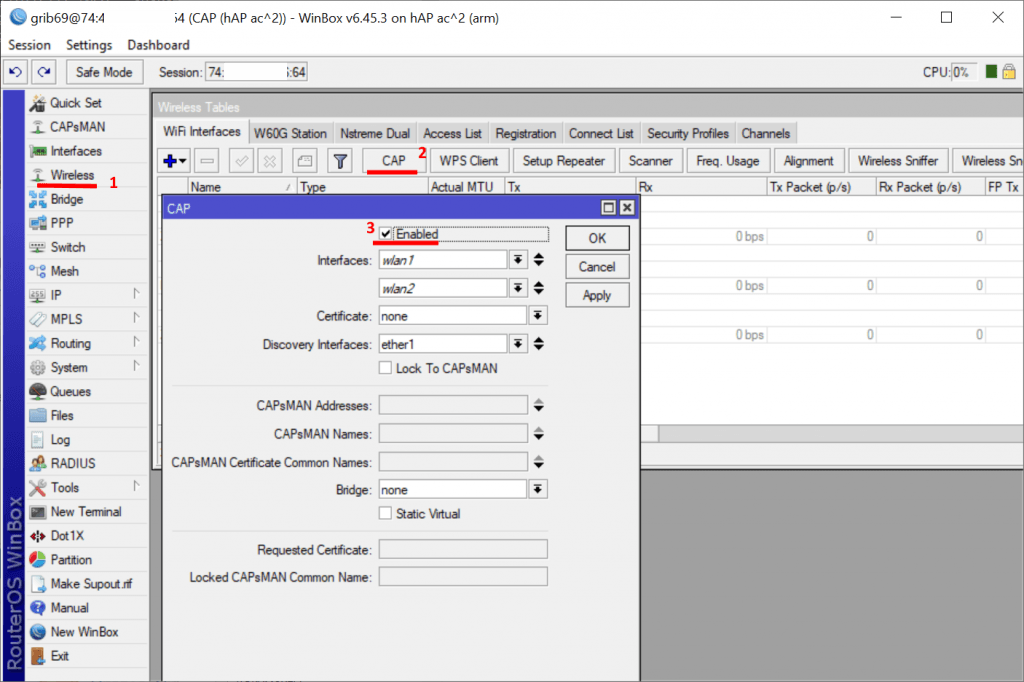This screenshot has height=682, width=1024.
Task: Click the blue plus Add icon
Action: pos(170,161)
